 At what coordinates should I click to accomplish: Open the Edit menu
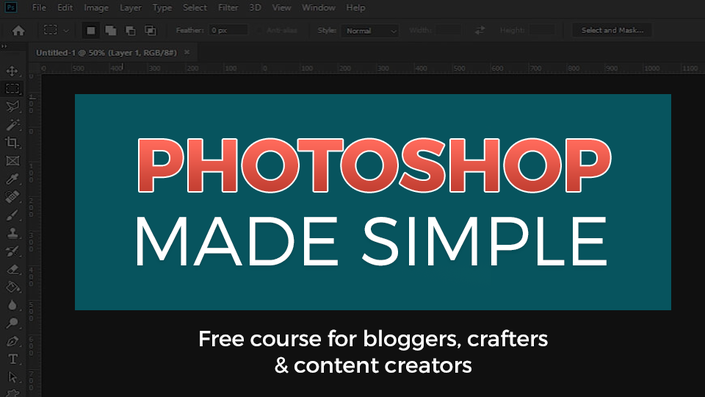[x=65, y=8]
